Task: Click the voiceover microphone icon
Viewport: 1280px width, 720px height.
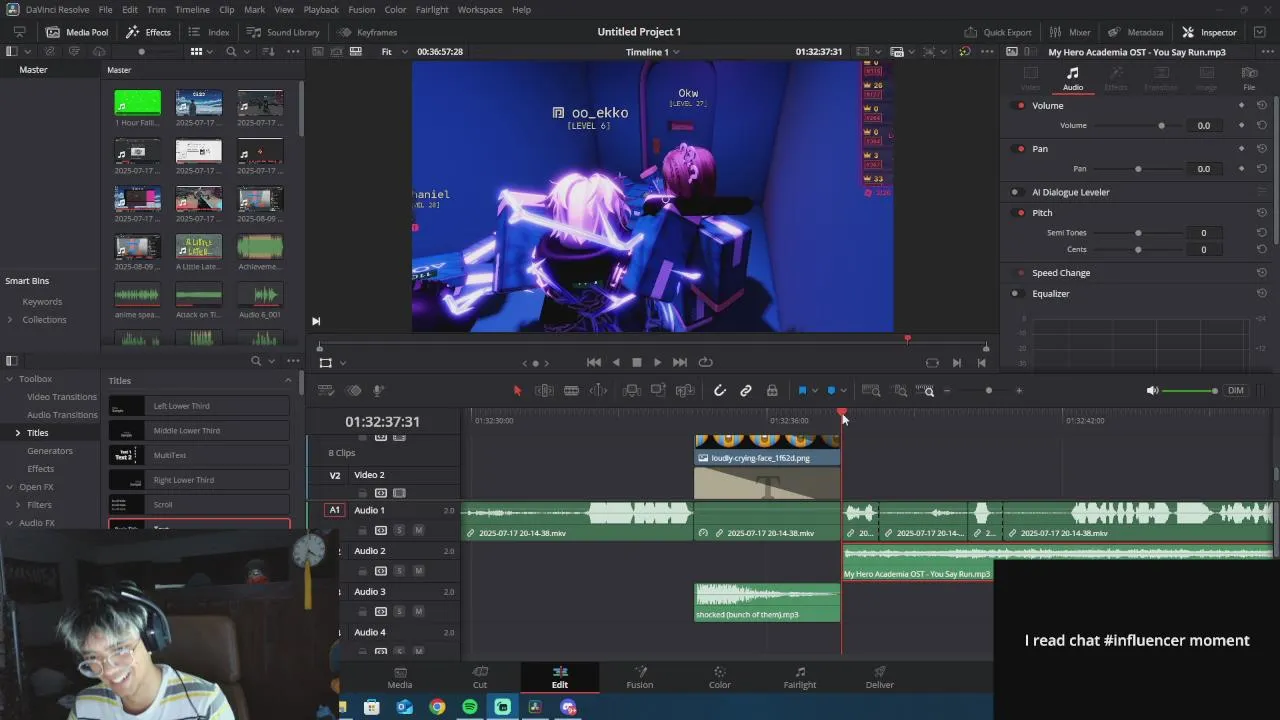Action: click(379, 391)
